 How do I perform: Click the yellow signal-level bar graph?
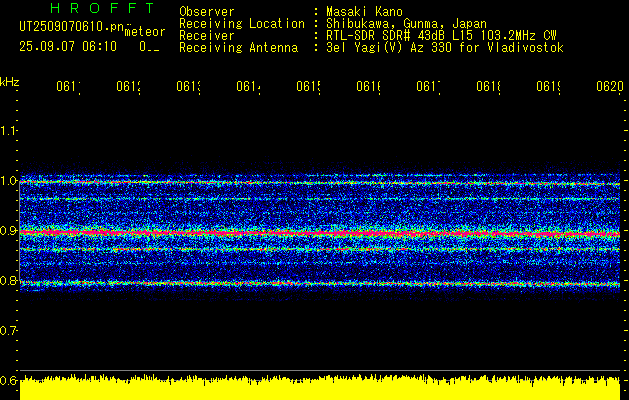tap(320, 388)
